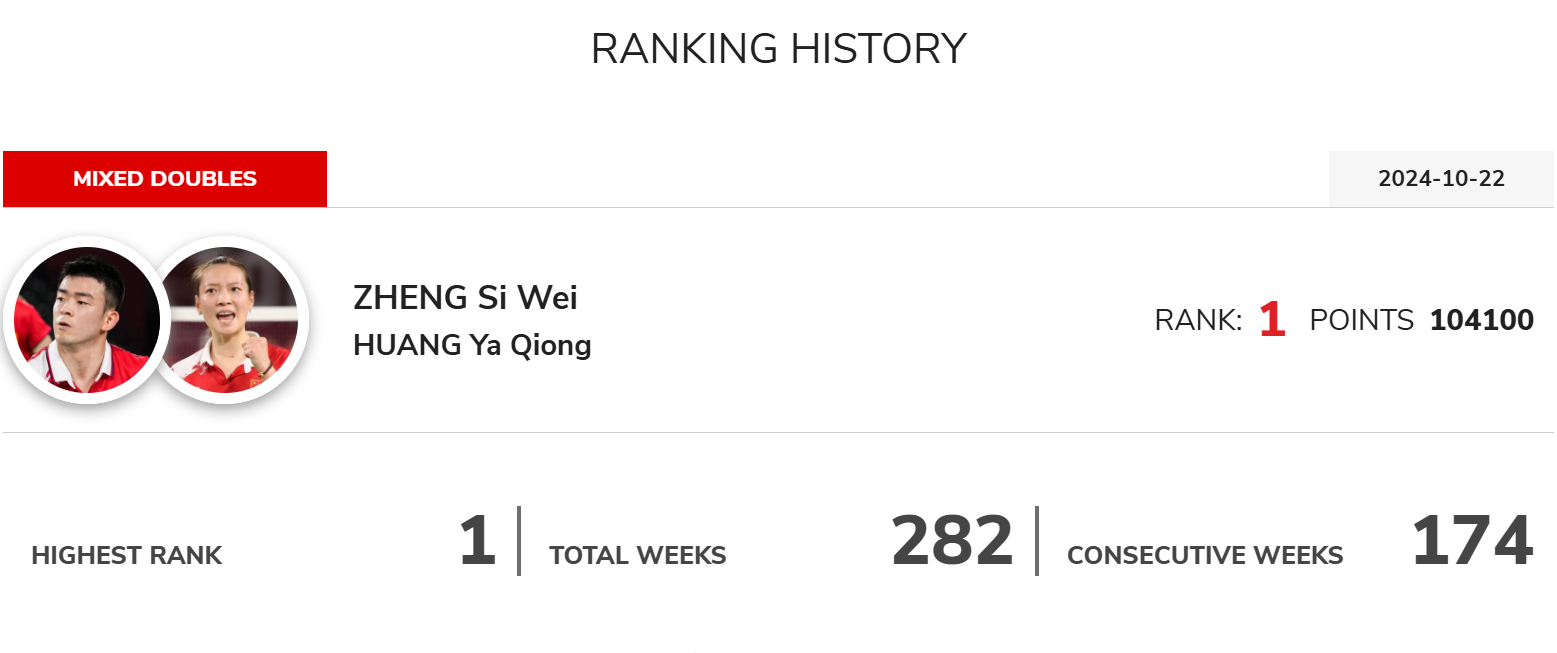Click the divider before CONSECUTIVE WEEKS
Image resolution: width=1557 pixels, height=653 pixels.
pos(1037,541)
